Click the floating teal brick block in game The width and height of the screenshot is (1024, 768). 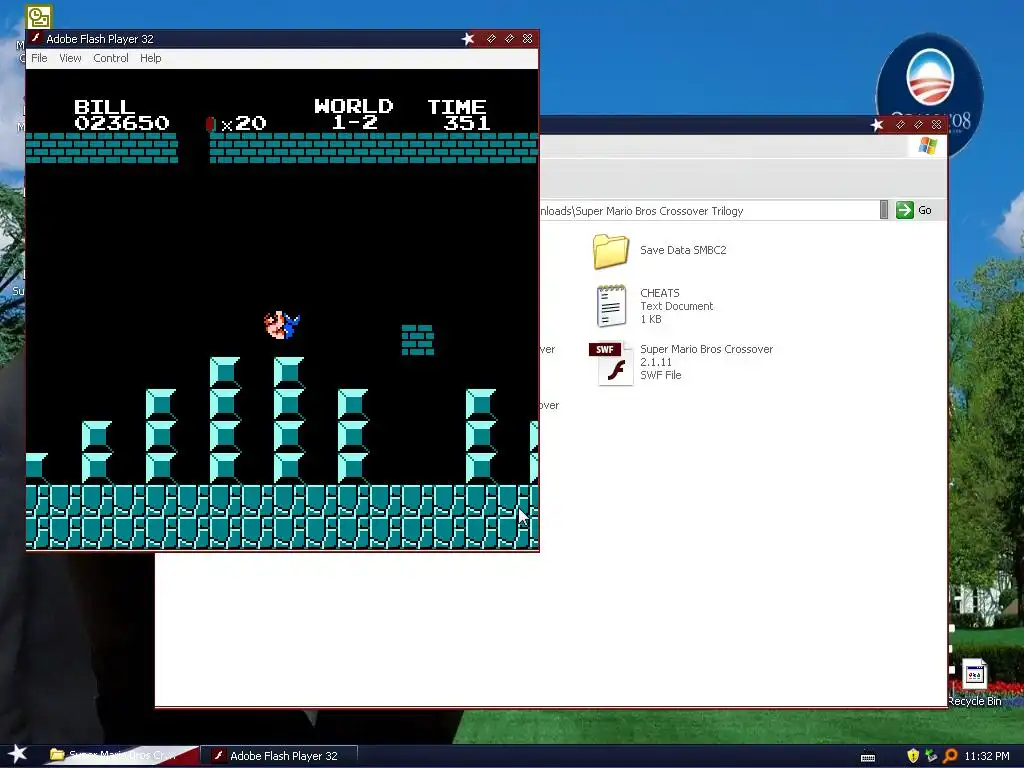tap(418, 340)
